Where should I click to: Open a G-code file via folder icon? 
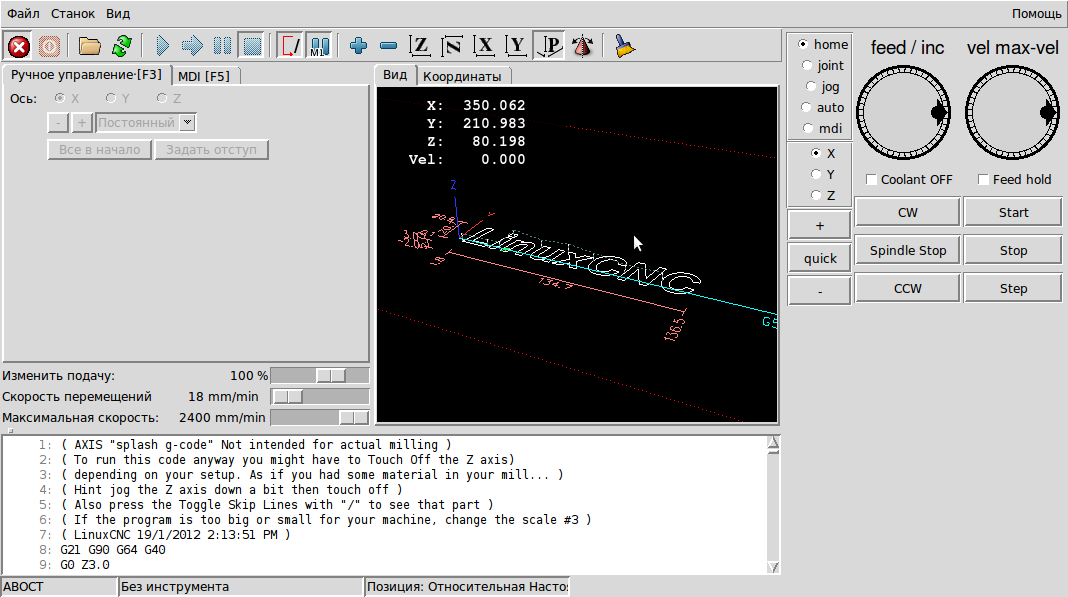(x=89, y=46)
